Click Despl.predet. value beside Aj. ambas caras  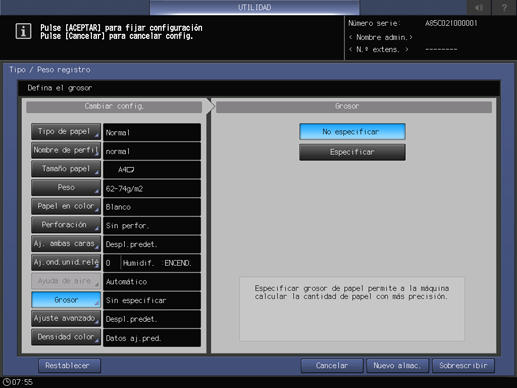(x=152, y=244)
